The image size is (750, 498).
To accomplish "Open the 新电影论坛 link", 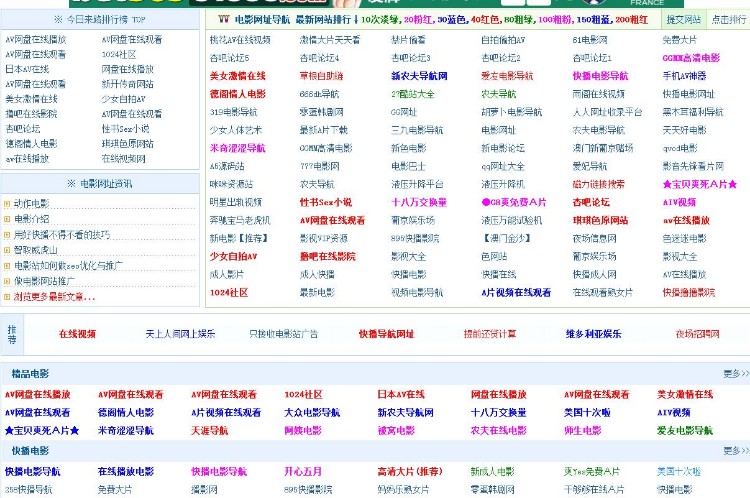I will [503, 148].
